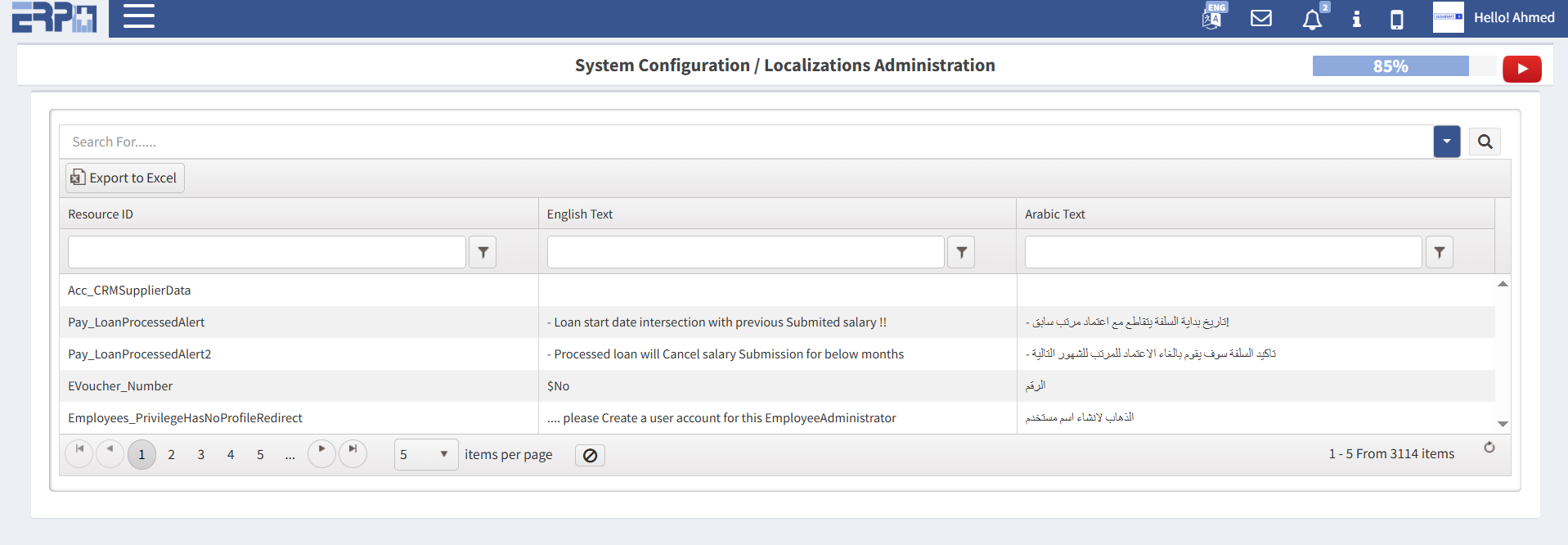Click the info icon in header

1356,19
